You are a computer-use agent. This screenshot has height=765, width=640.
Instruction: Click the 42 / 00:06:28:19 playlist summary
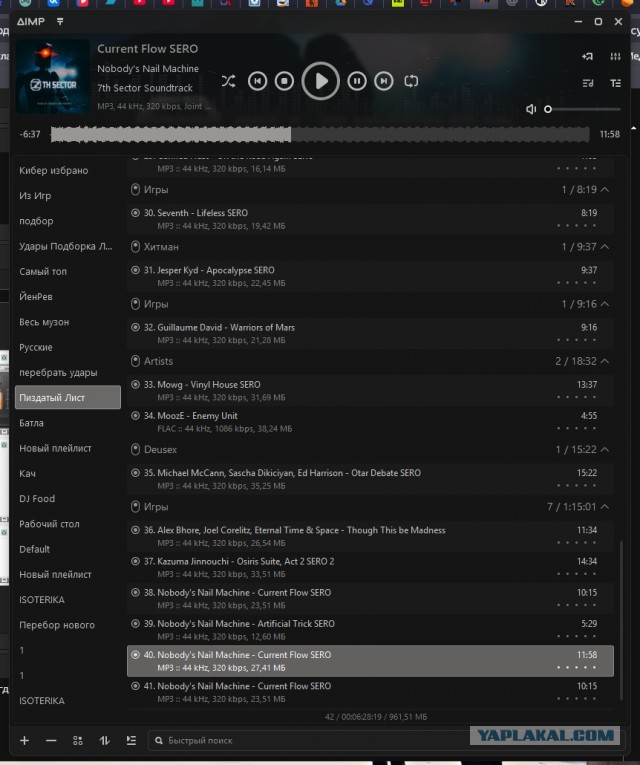[376, 717]
